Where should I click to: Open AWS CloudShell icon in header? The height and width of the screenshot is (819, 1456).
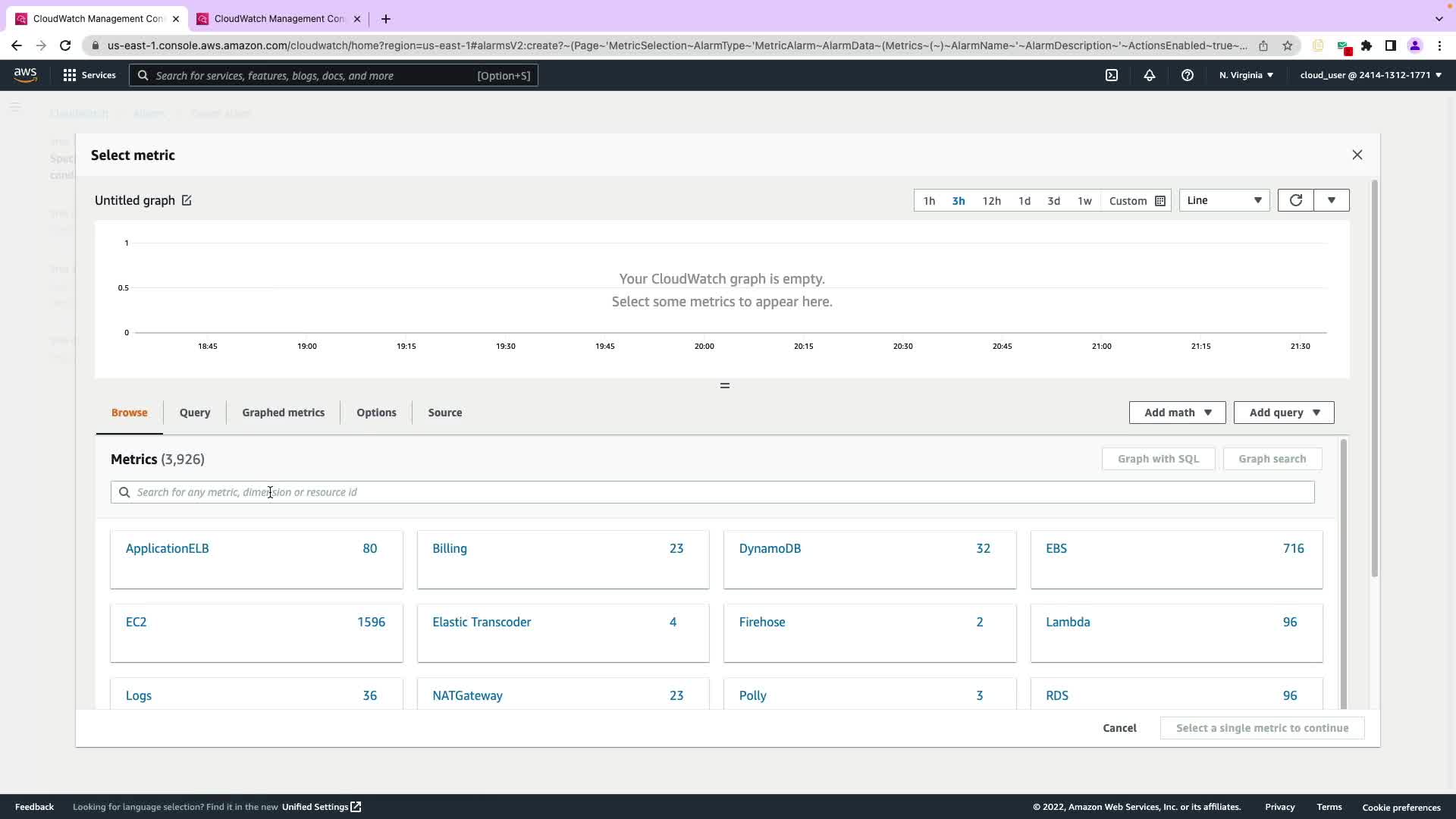[x=1112, y=75]
